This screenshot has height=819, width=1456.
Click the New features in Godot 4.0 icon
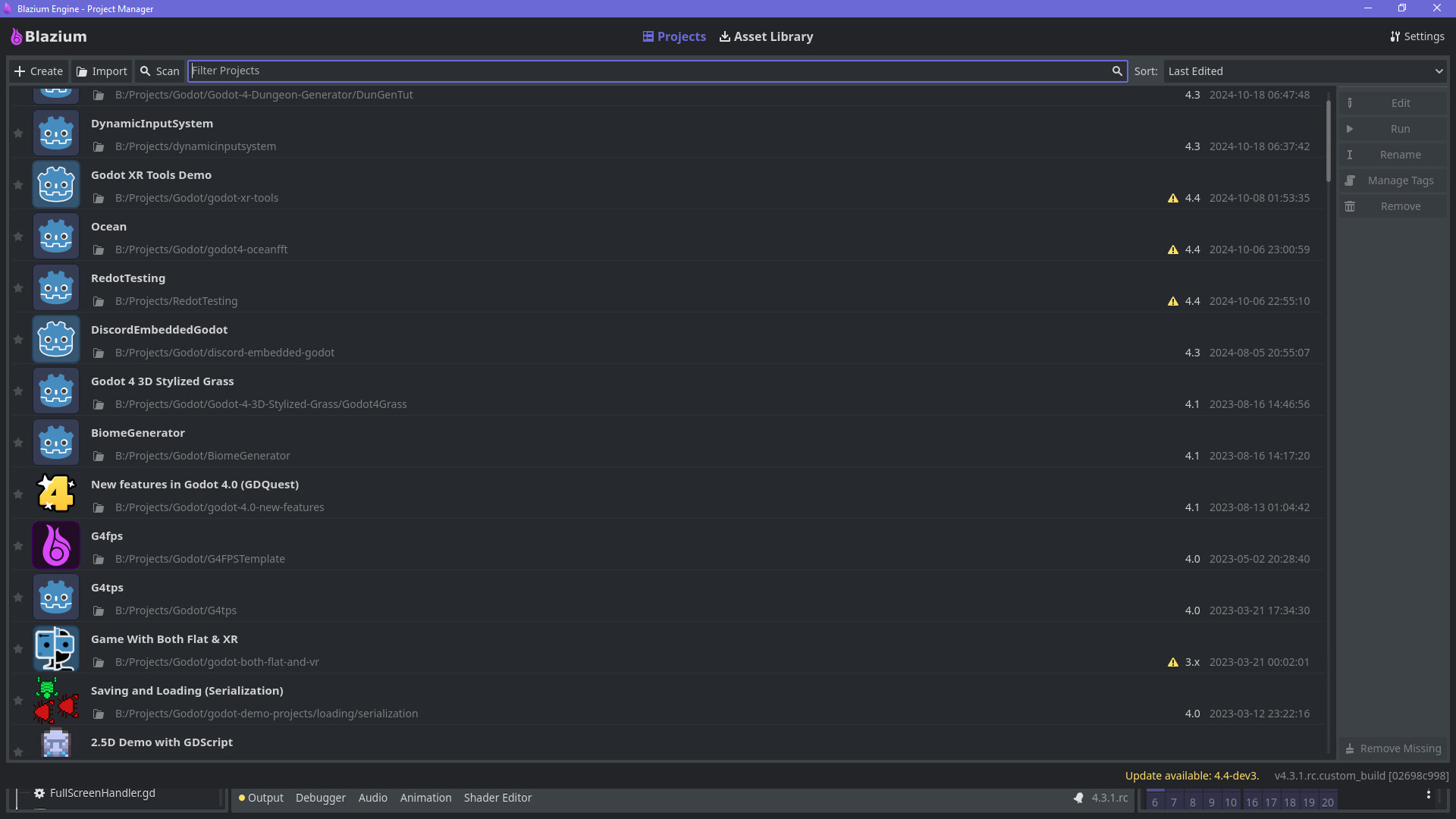coord(55,493)
